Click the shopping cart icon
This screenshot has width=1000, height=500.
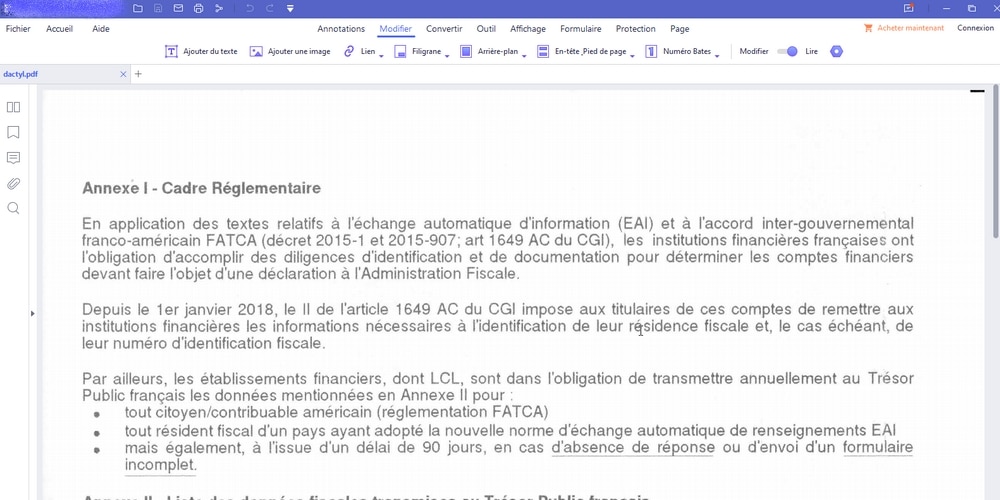[868, 28]
